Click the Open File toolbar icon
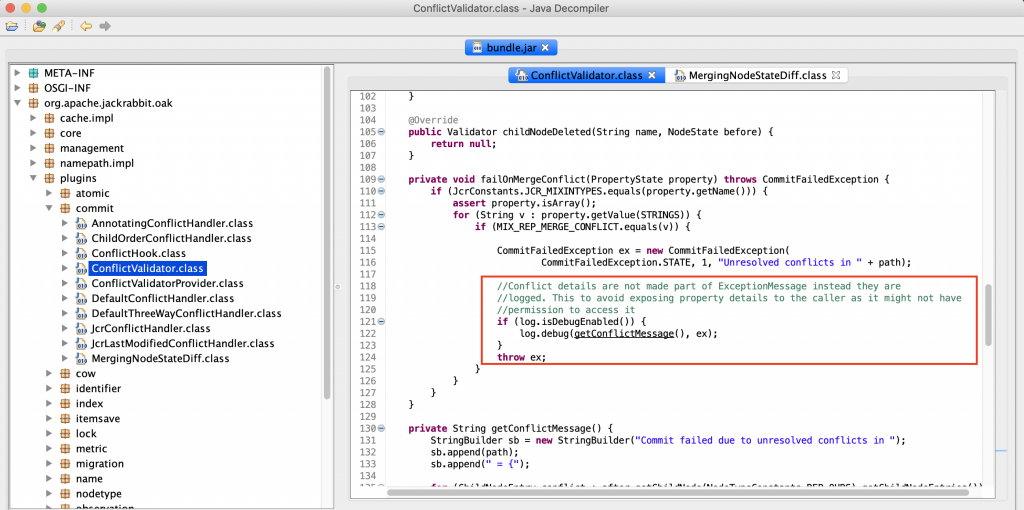Image resolution: width=1024 pixels, height=510 pixels. [x=11, y=26]
